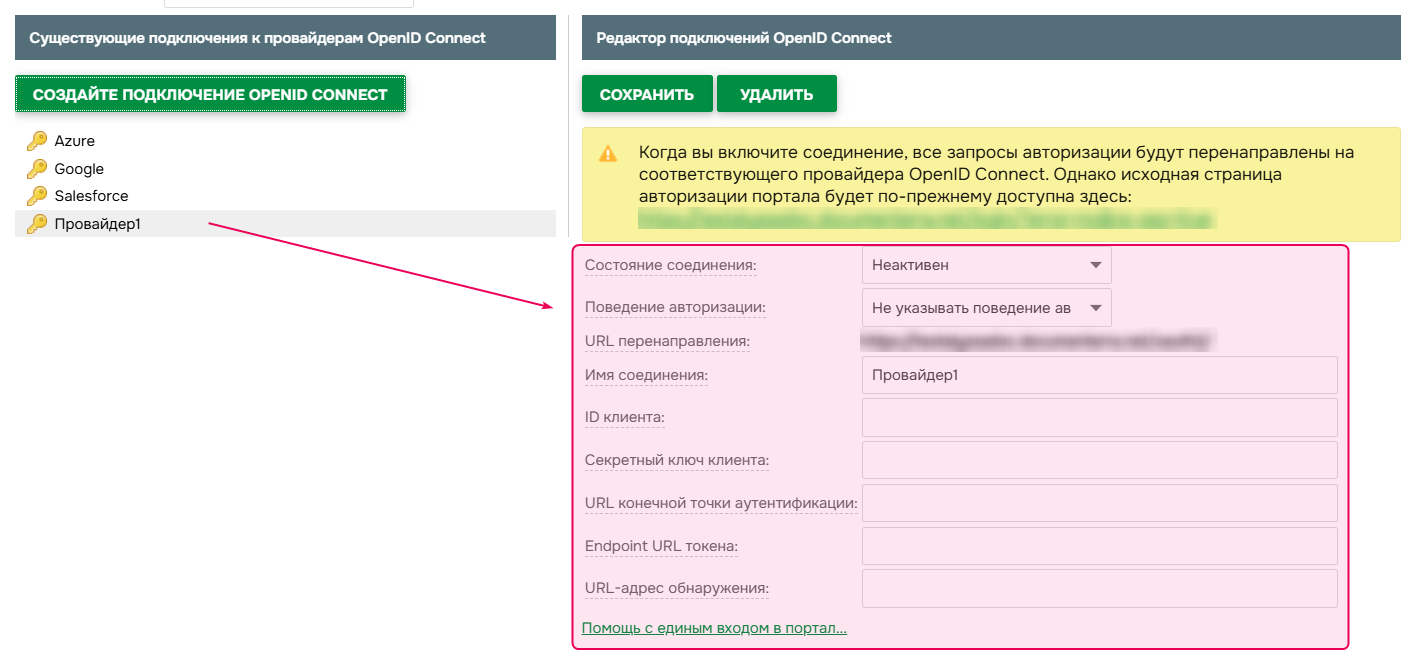Click the Endpoint URL токена field

coord(1099,546)
